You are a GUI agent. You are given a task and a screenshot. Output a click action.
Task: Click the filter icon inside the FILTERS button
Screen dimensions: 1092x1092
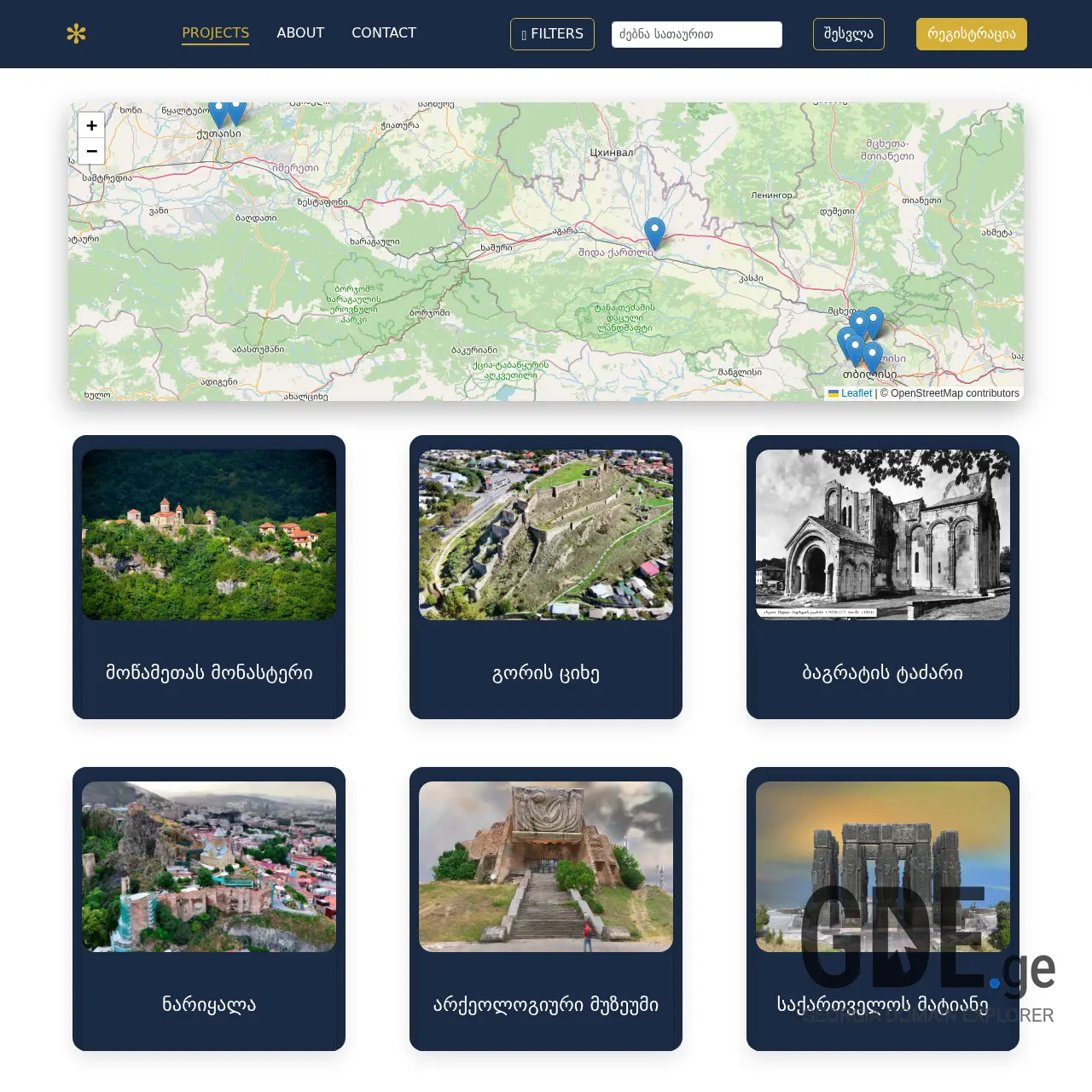coord(522,34)
